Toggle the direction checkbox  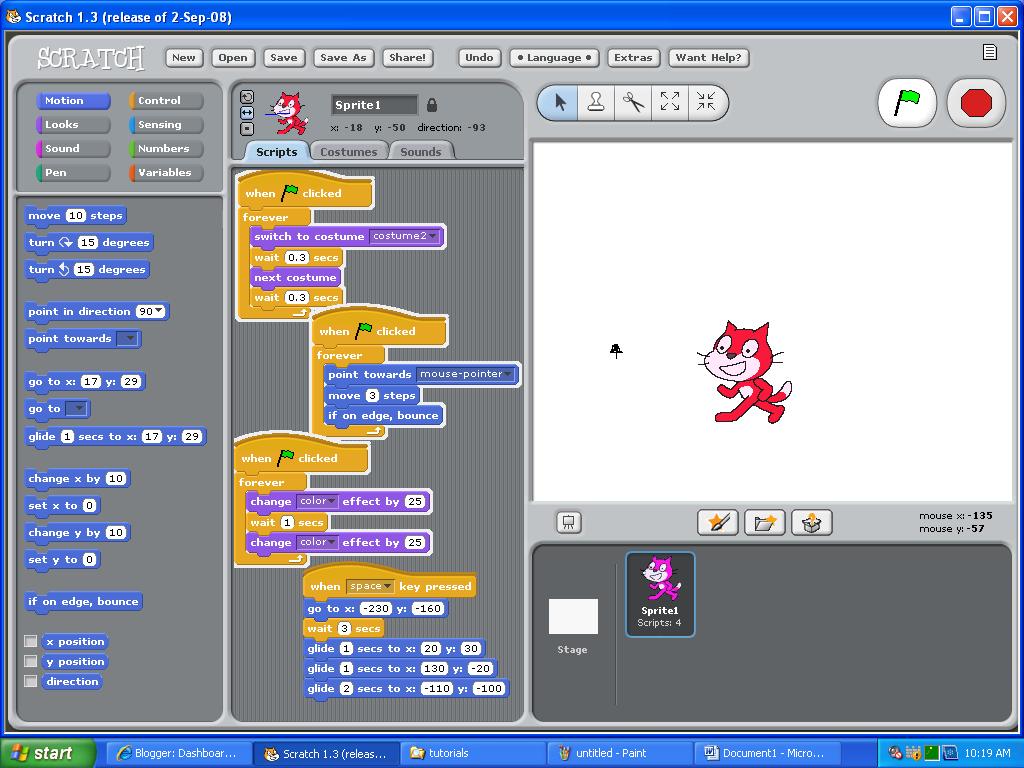point(31,681)
